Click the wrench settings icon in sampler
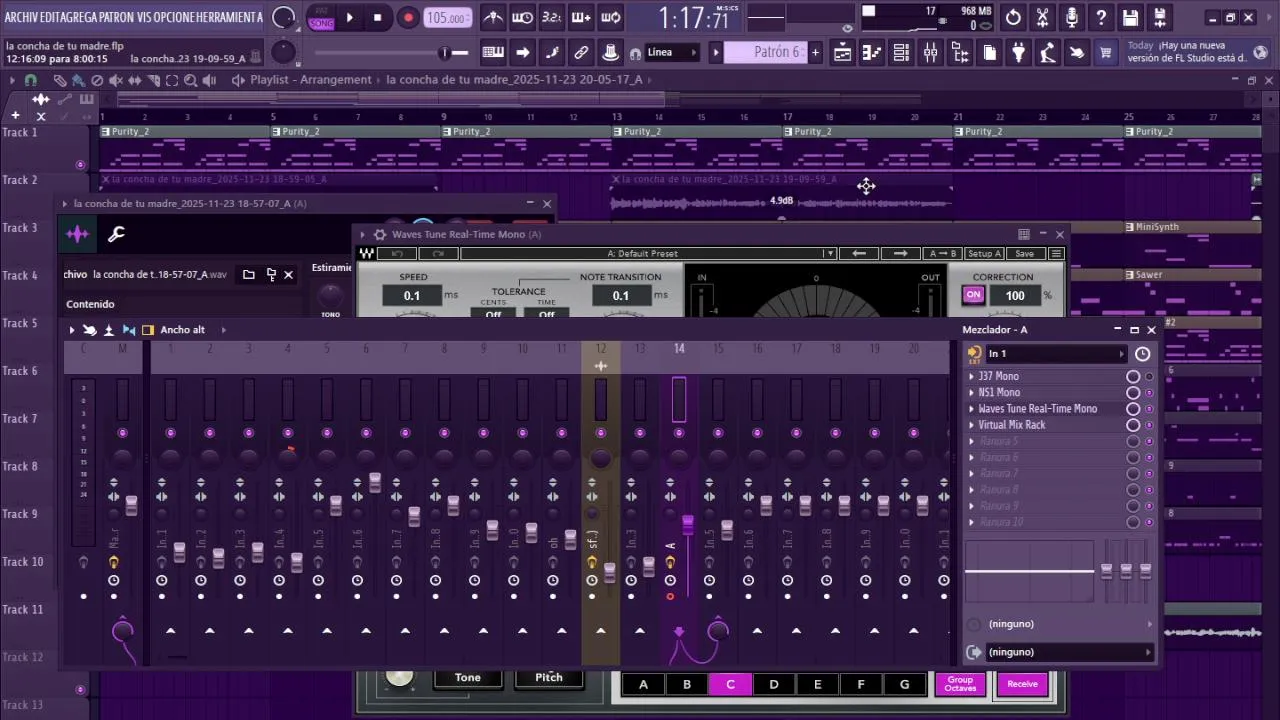The image size is (1280, 720). pyautogui.click(x=116, y=235)
